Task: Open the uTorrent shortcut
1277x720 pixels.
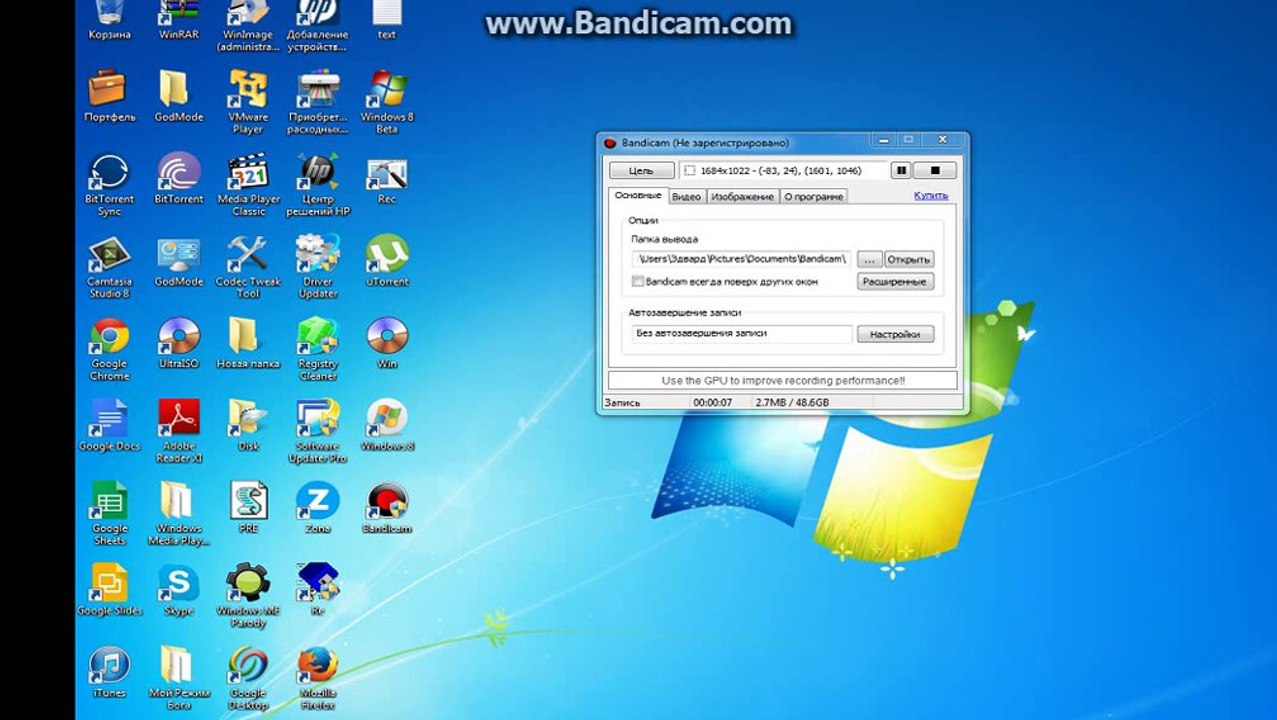Action: click(x=387, y=262)
